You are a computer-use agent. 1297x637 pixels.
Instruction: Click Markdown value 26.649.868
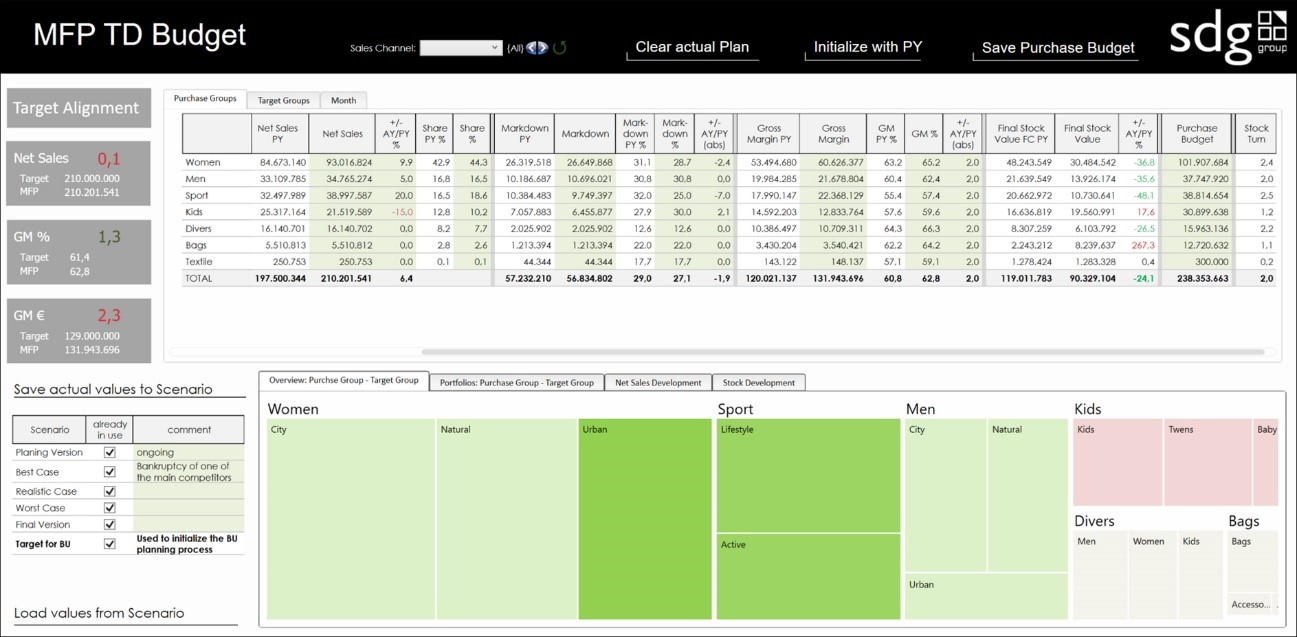587,162
